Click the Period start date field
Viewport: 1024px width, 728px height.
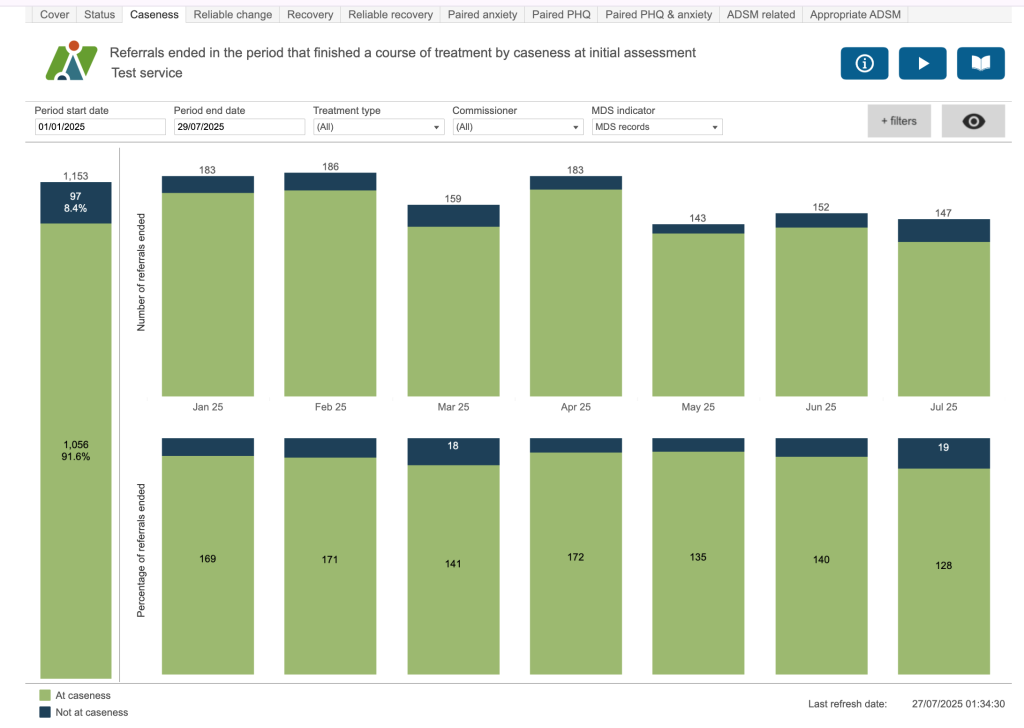point(100,127)
